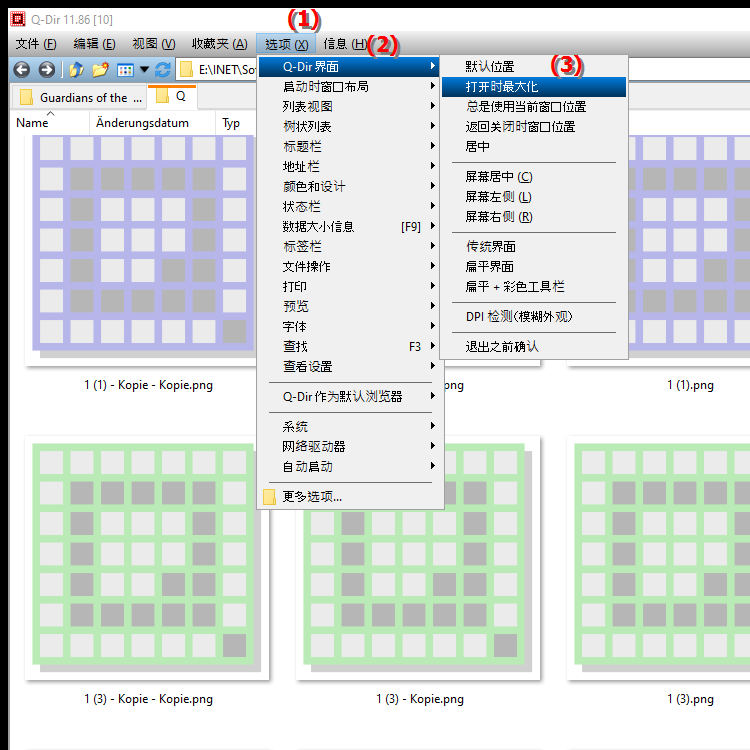The height and width of the screenshot is (750, 750).
Task: Expand the Q-Dir 界面 submenu
Action: (350, 66)
